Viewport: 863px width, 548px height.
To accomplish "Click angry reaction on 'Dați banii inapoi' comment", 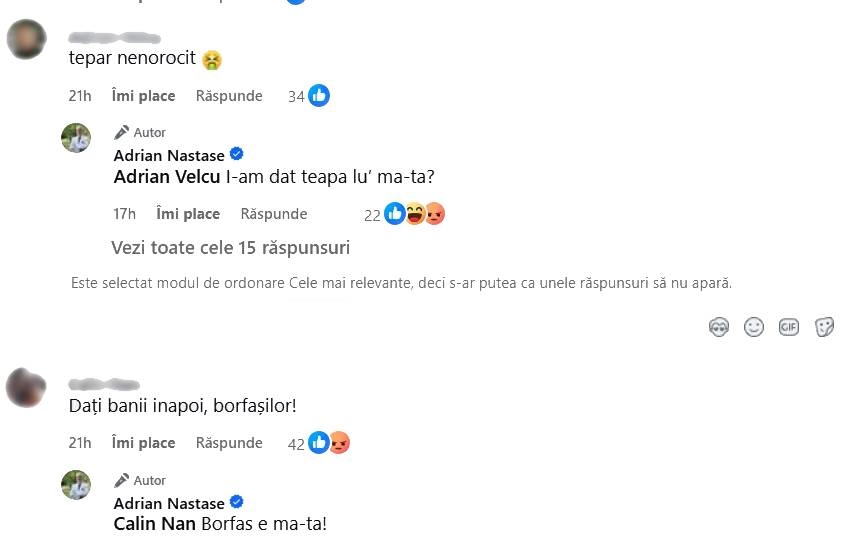I will pos(340,442).
